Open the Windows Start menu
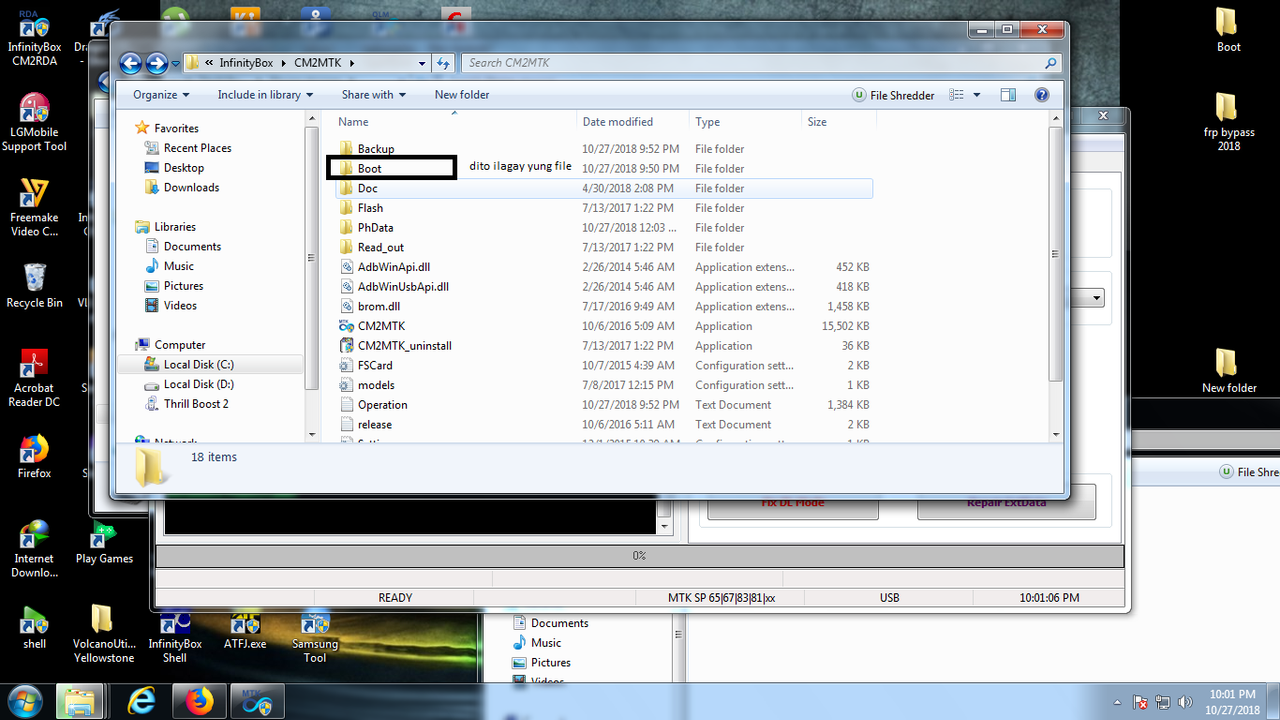The image size is (1280, 720). click(x=24, y=700)
